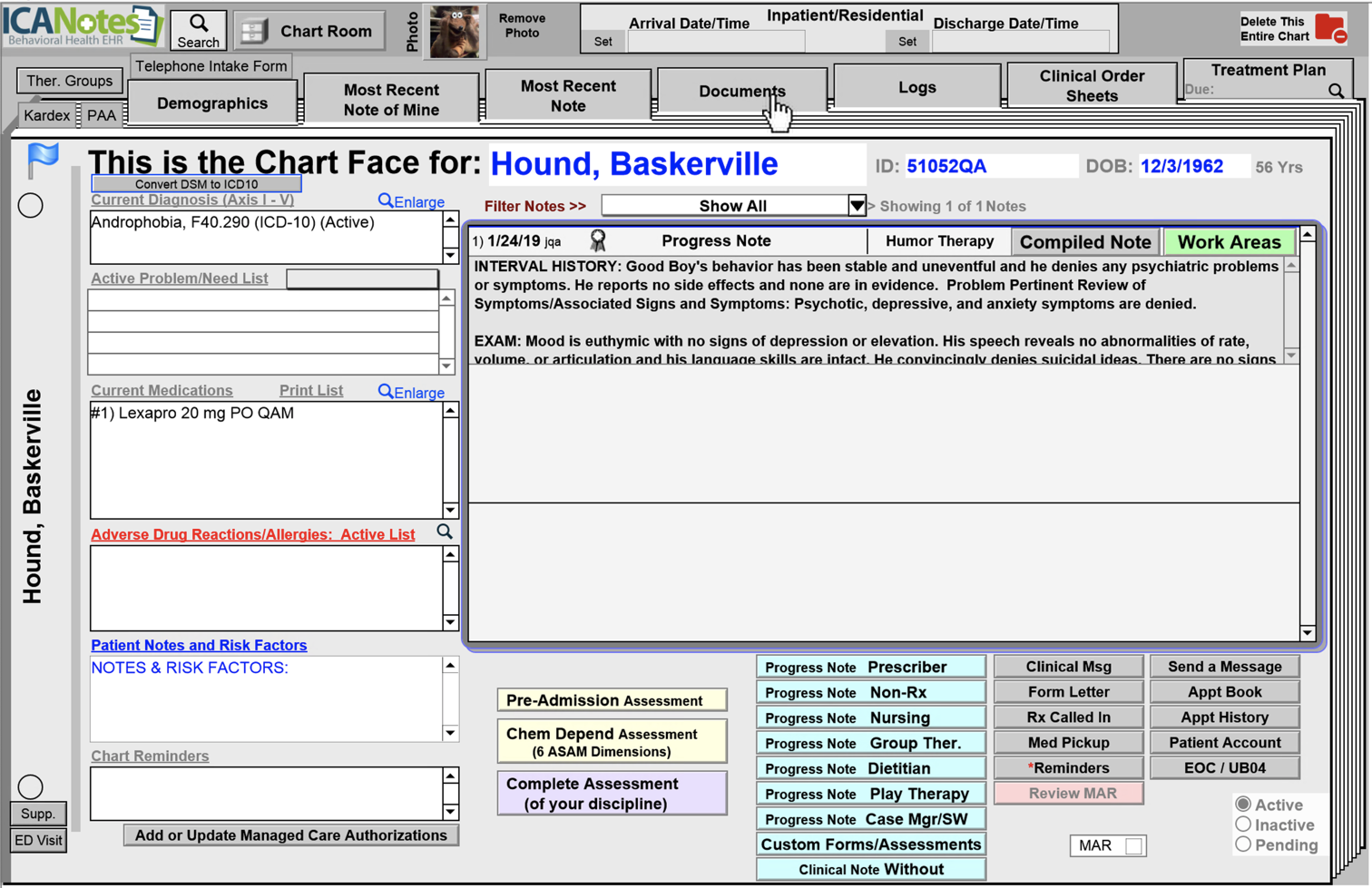Click the red Delete Entire Chart folder icon
Viewport: 1372px width, 888px height.
[1330, 28]
